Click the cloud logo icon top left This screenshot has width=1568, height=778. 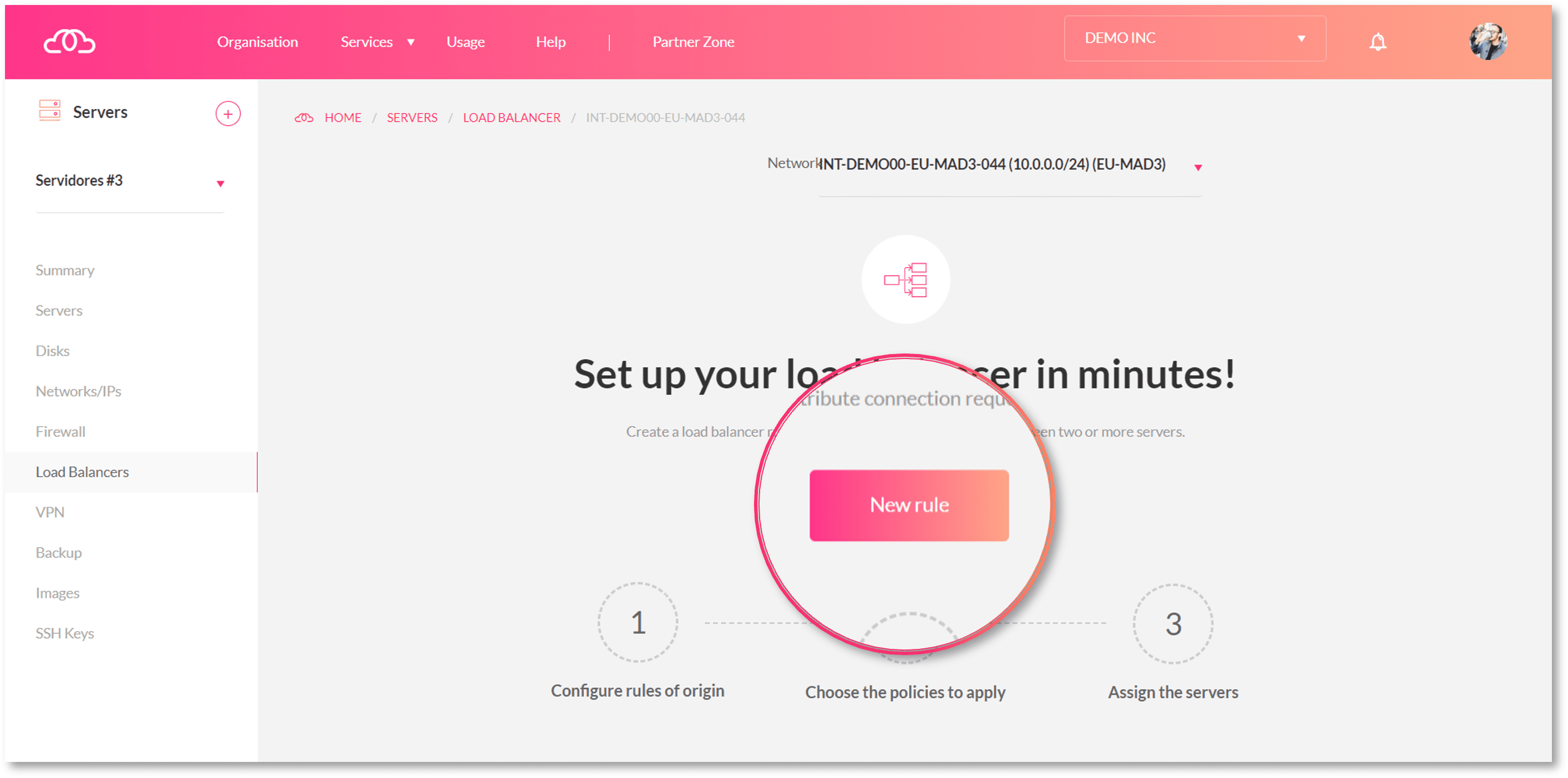pyautogui.click(x=70, y=40)
